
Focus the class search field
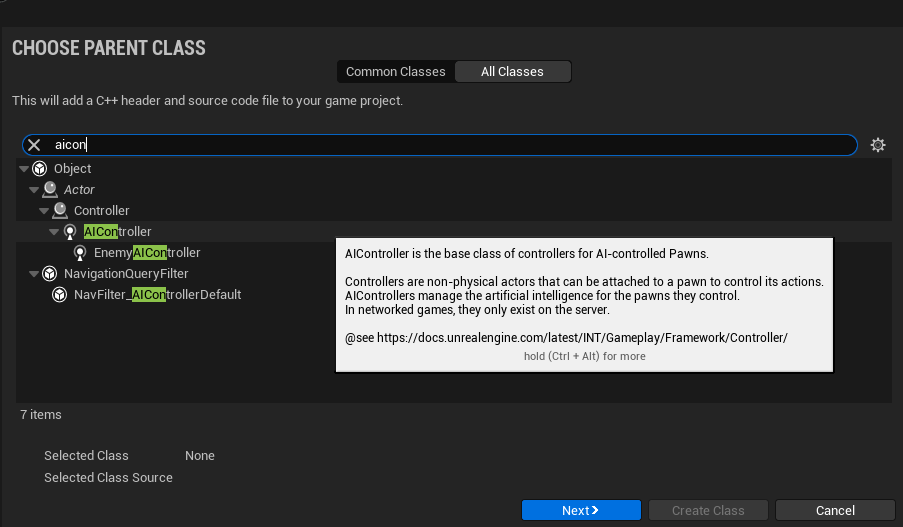(x=440, y=145)
